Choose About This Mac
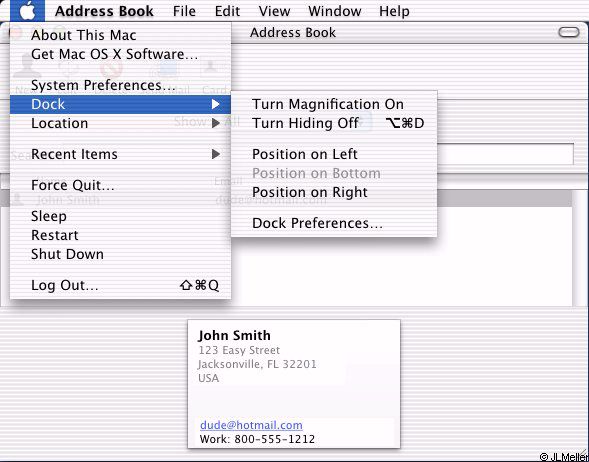The height and width of the screenshot is (462, 589). [x=120, y=35]
